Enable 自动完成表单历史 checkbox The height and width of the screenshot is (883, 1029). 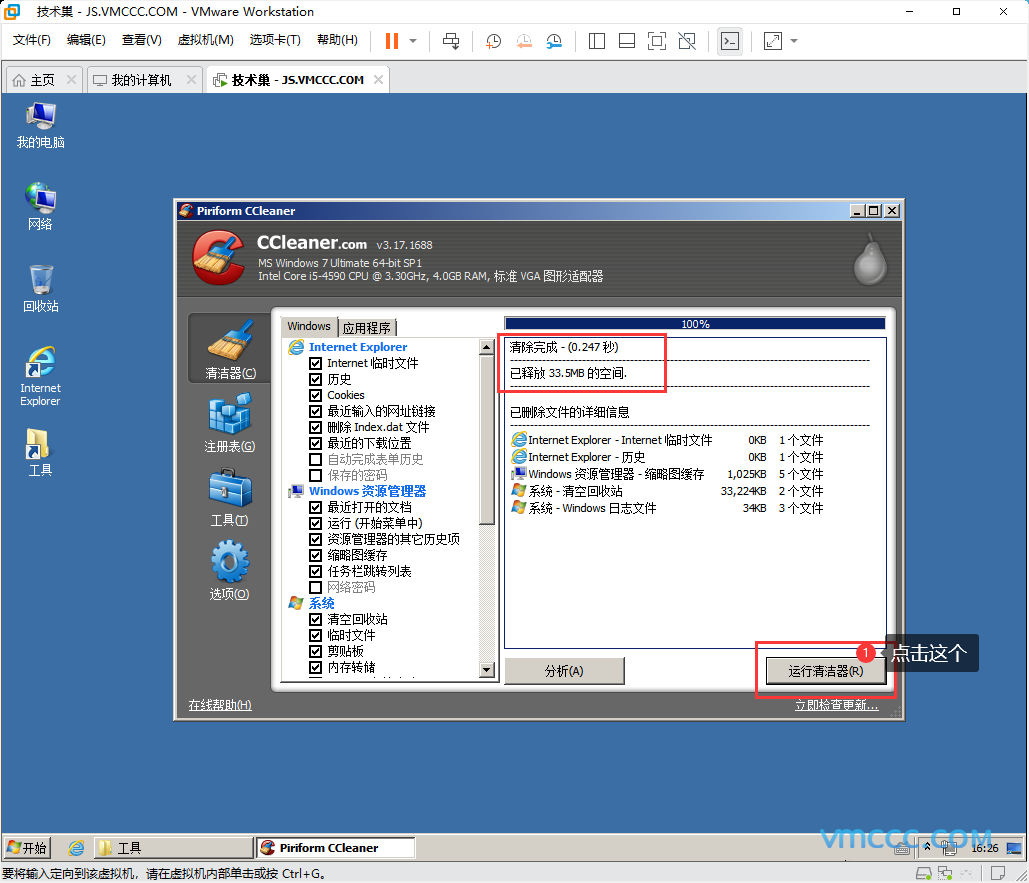[x=316, y=459]
